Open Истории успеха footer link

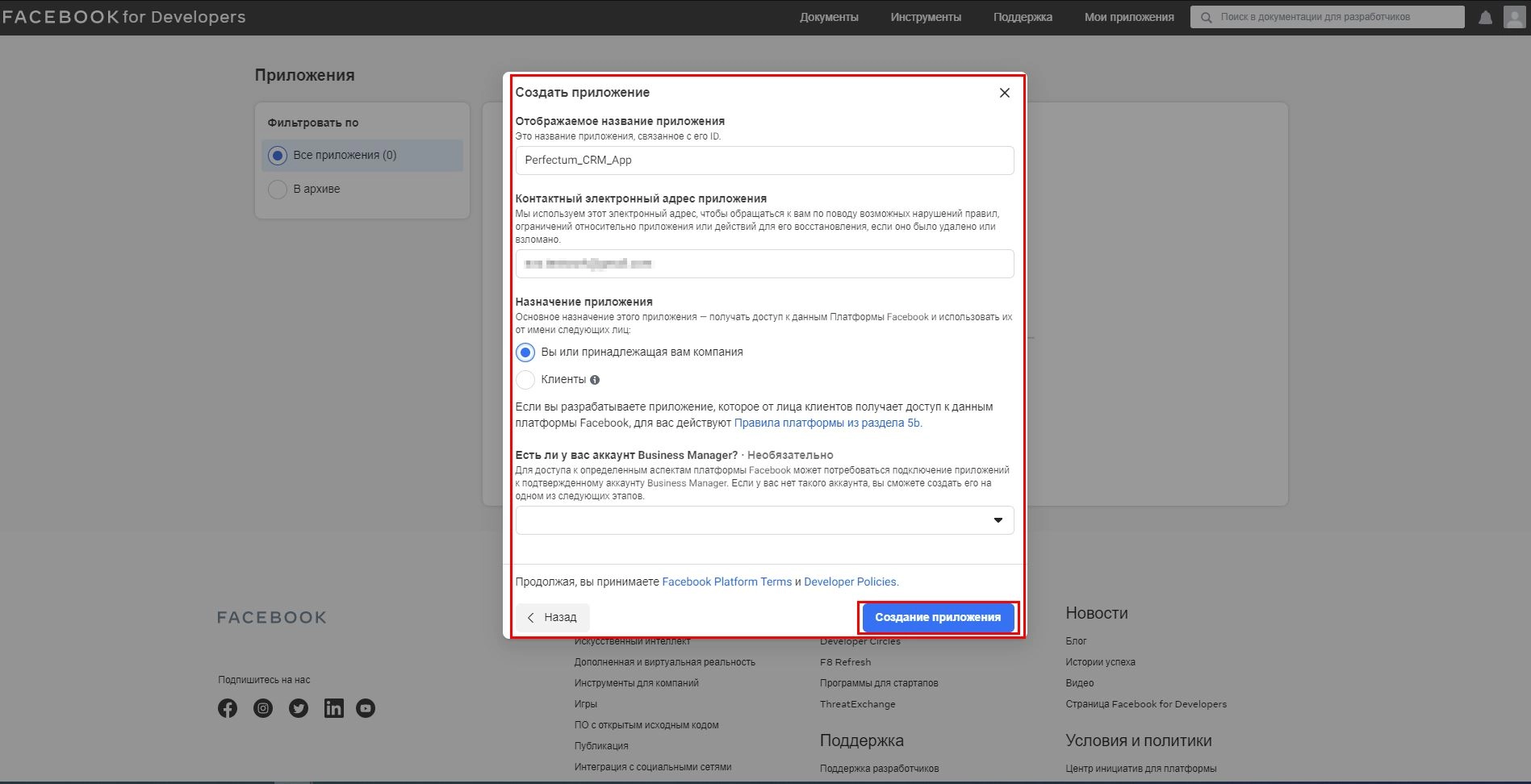(x=1100, y=662)
